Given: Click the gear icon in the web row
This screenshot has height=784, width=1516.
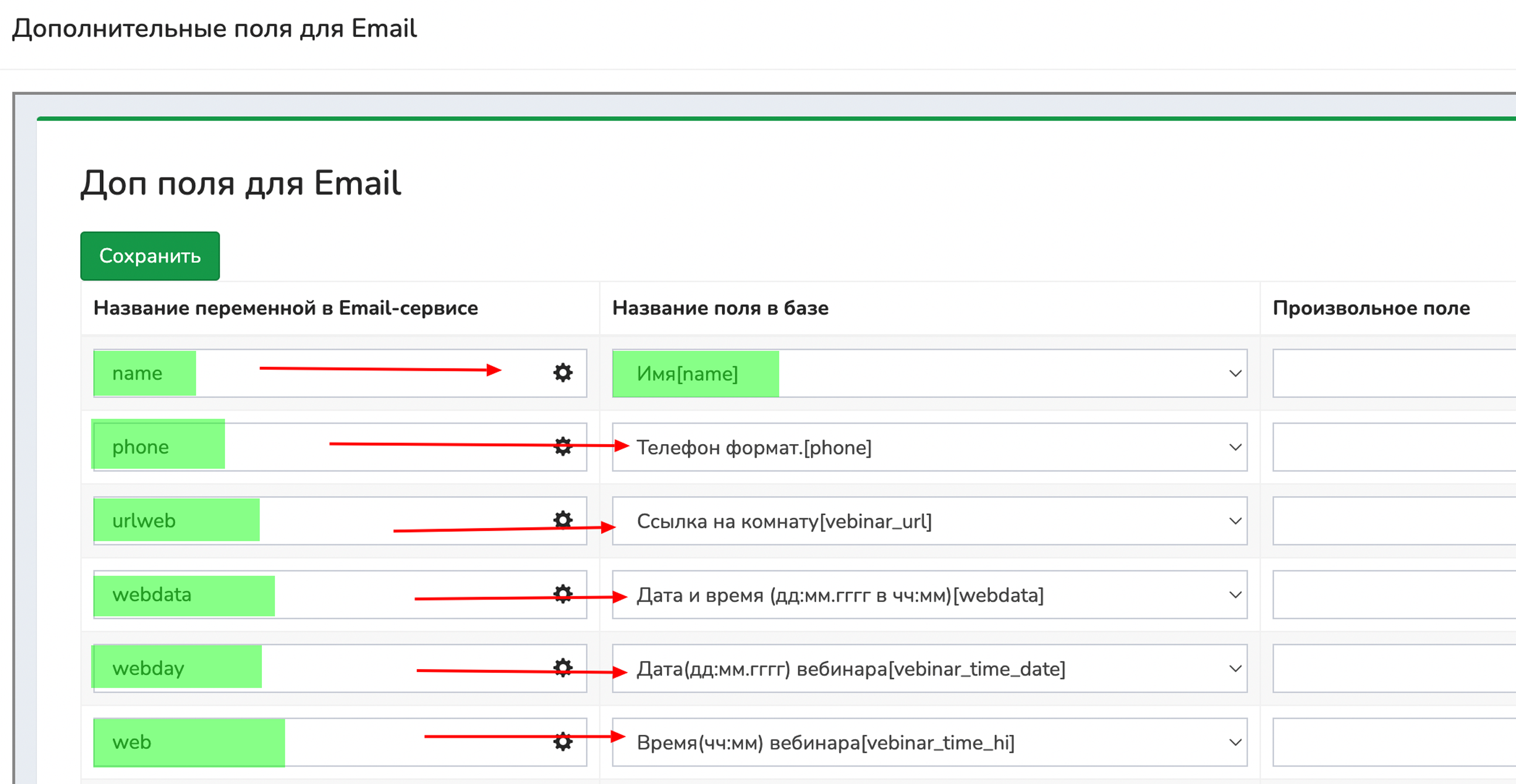Looking at the screenshot, I should click(563, 741).
